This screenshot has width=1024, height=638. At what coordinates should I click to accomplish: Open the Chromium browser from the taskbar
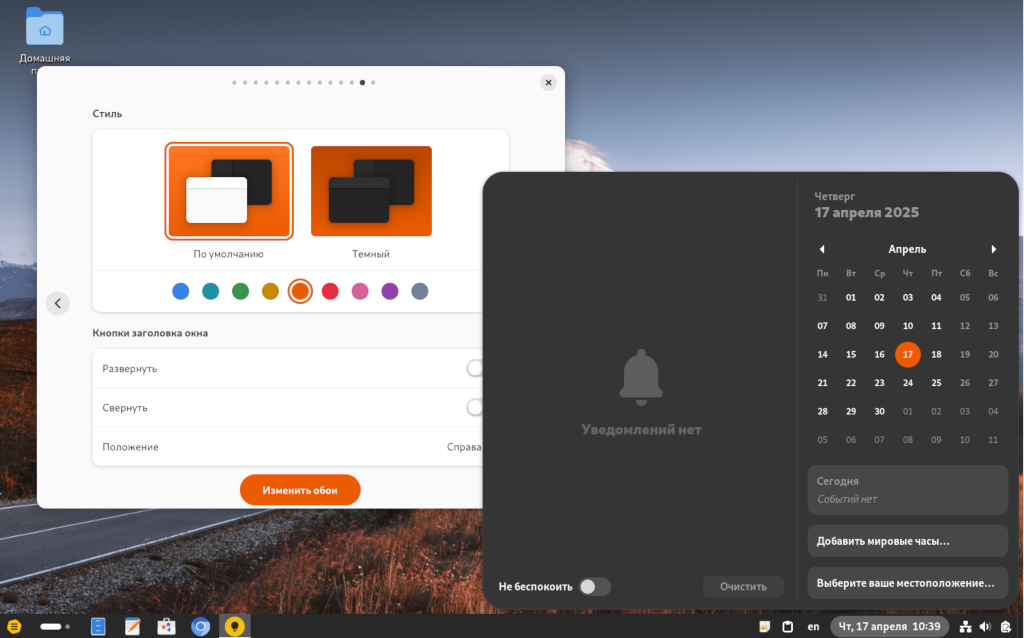coord(201,627)
